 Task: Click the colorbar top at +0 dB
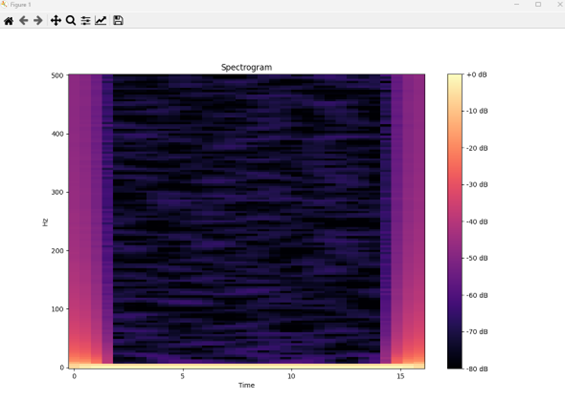(x=455, y=75)
